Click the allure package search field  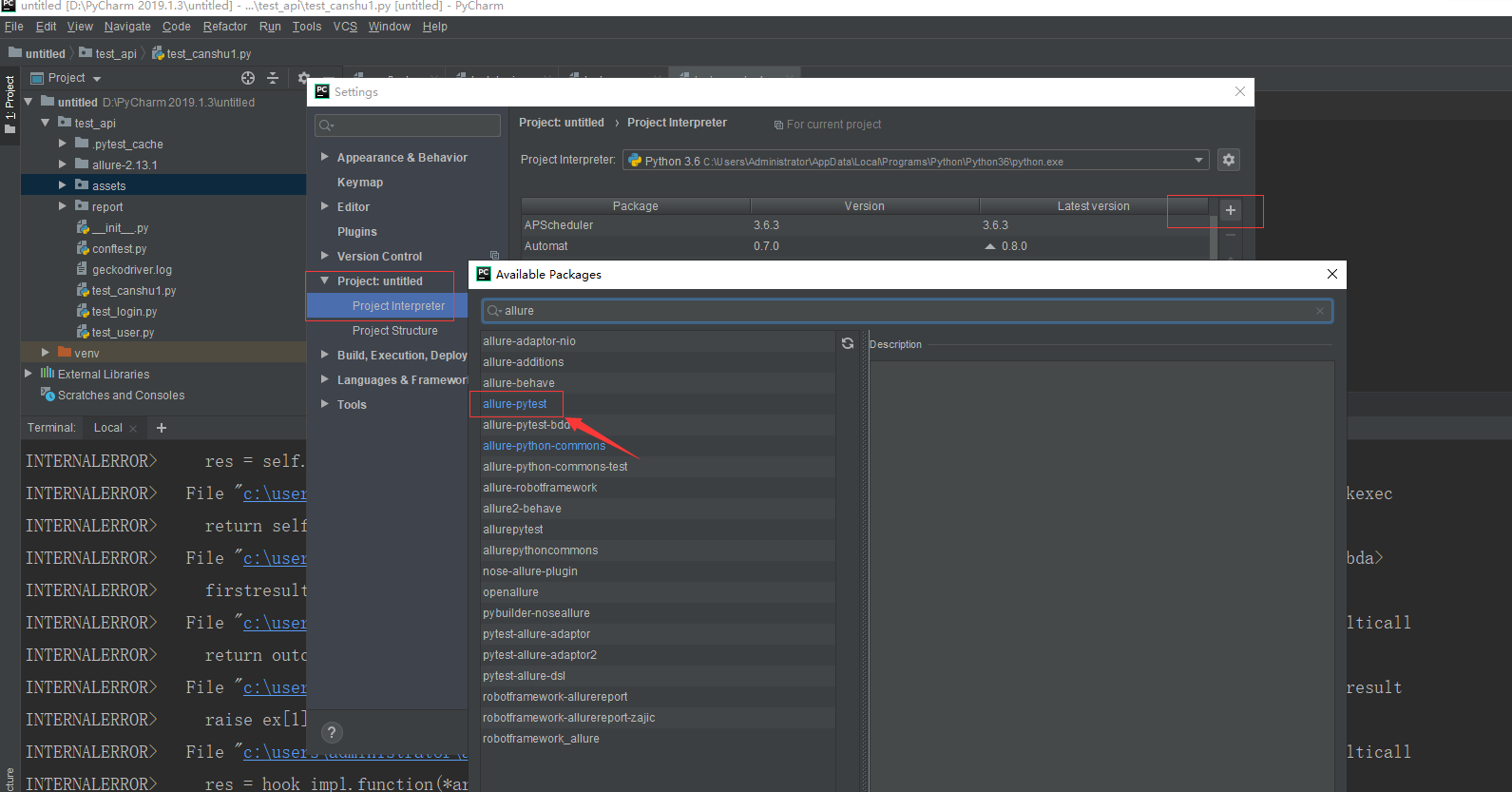[x=908, y=311]
